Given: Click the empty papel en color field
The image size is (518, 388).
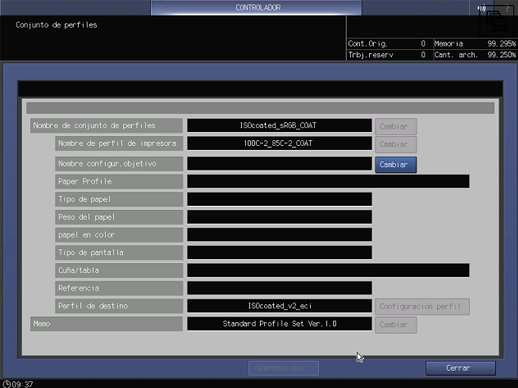Looking at the screenshot, I should click(x=279, y=235).
